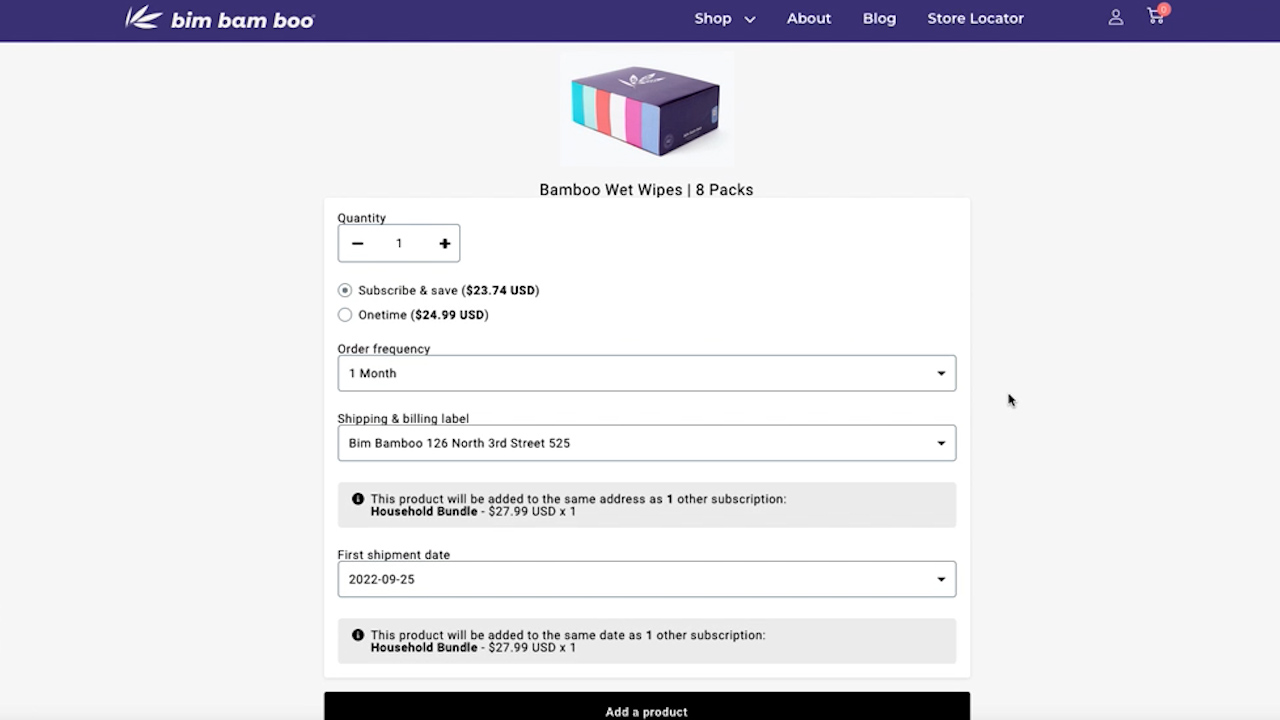Click the Bamboo Wet Wipes product image
1280x720 pixels.
646,109
